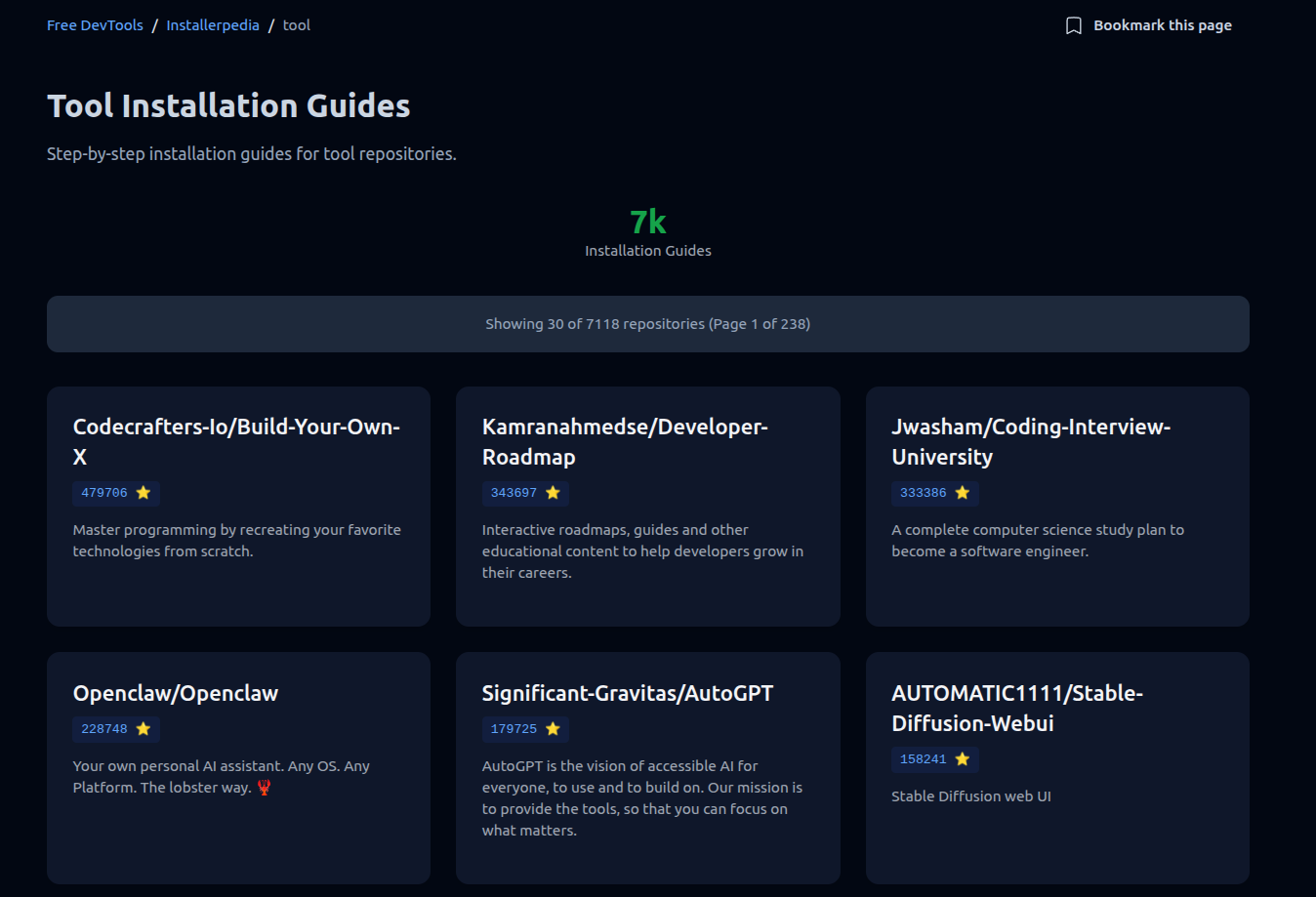This screenshot has height=897, width=1316.
Task: Click the green '7k' statistic
Action: tap(648, 222)
